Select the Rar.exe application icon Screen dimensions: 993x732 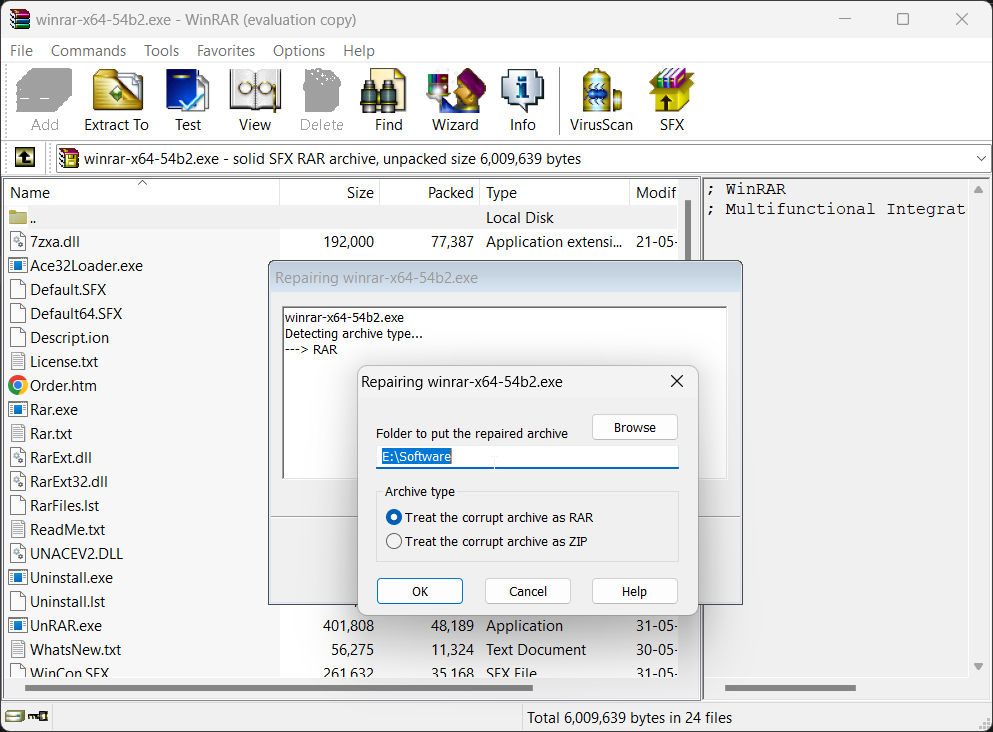18,409
